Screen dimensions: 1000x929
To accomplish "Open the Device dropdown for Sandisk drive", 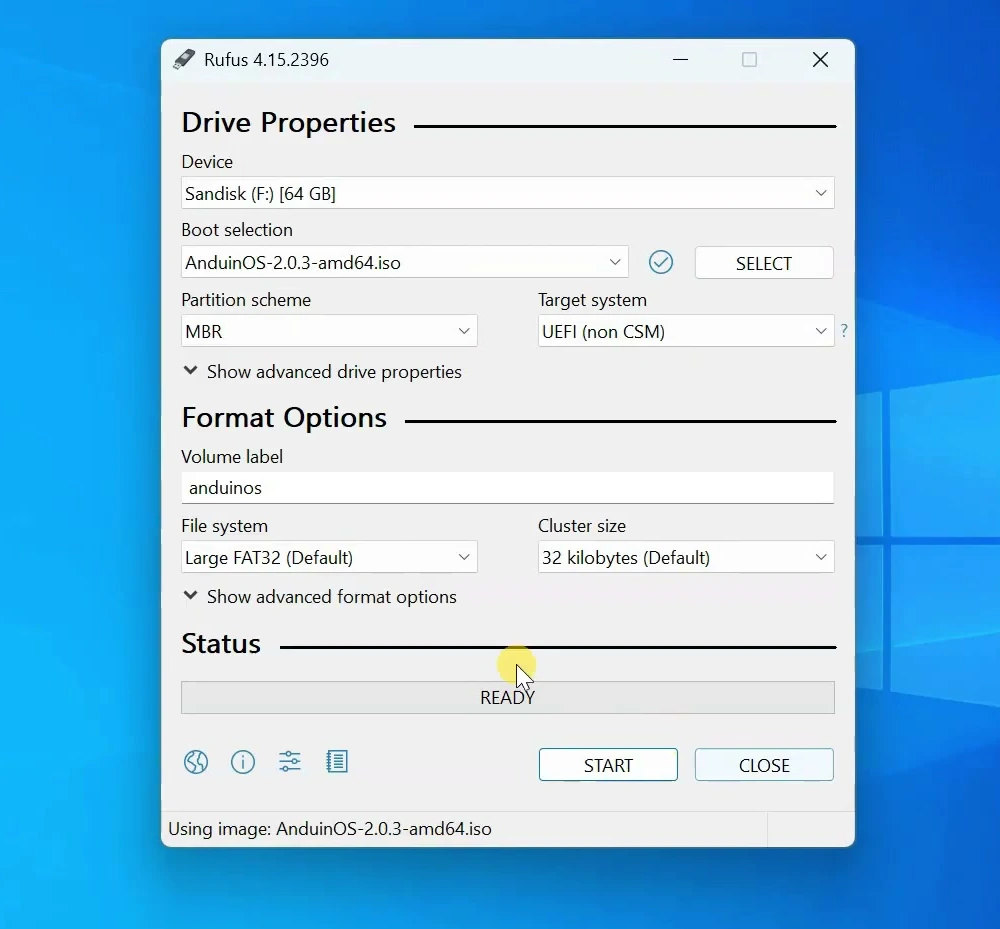I will [508, 193].
